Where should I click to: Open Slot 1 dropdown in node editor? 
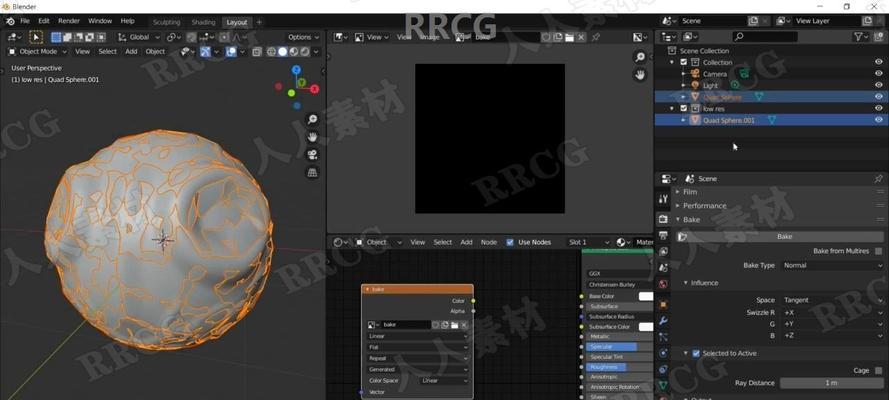(589, 242)
